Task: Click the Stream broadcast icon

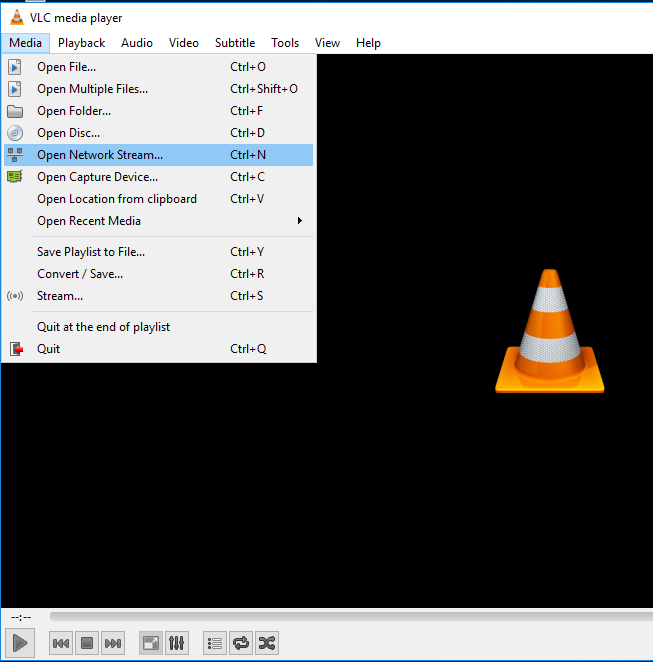Action: point(15,296)
